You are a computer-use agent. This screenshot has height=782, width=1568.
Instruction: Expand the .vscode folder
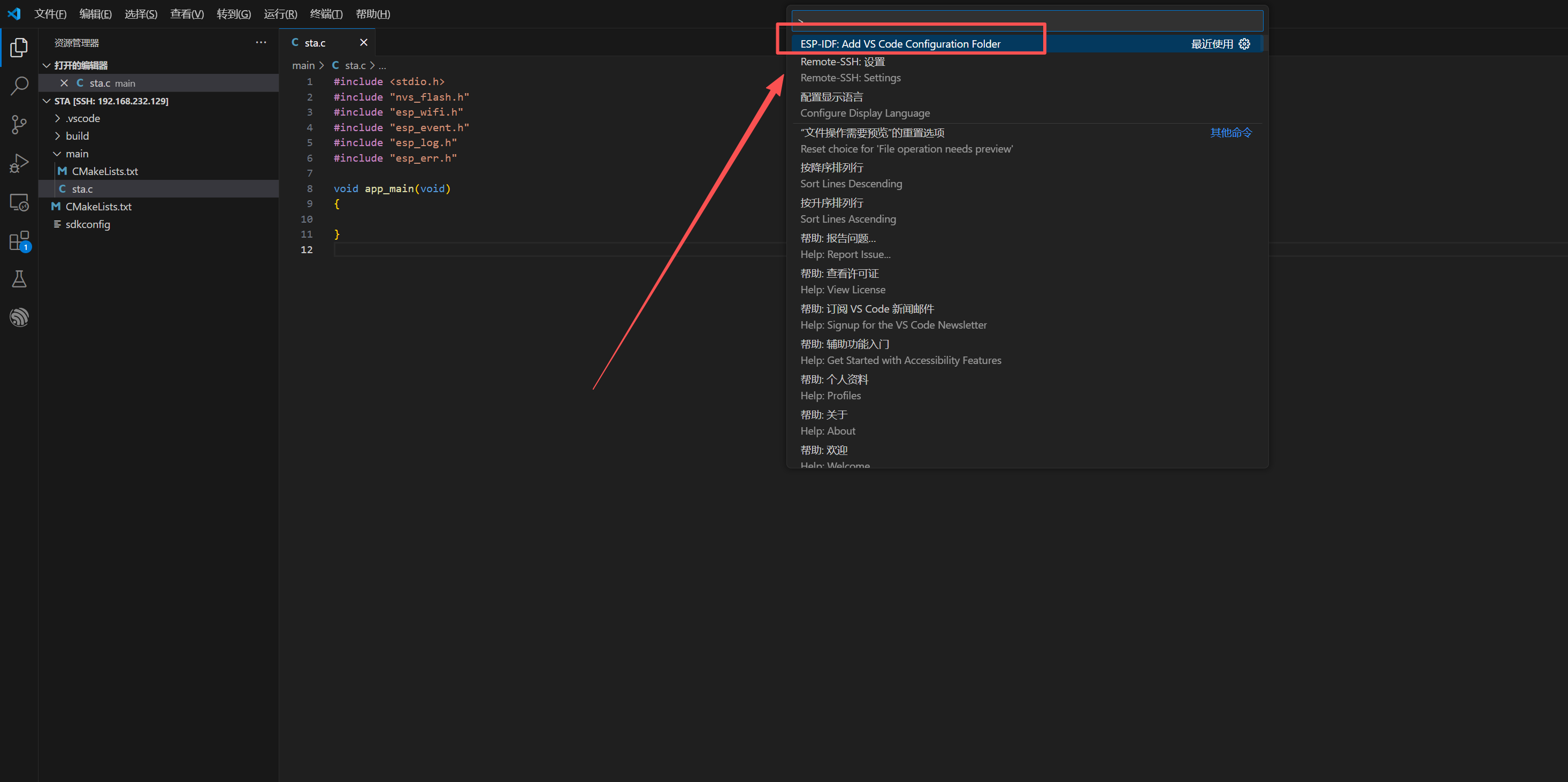82,118
